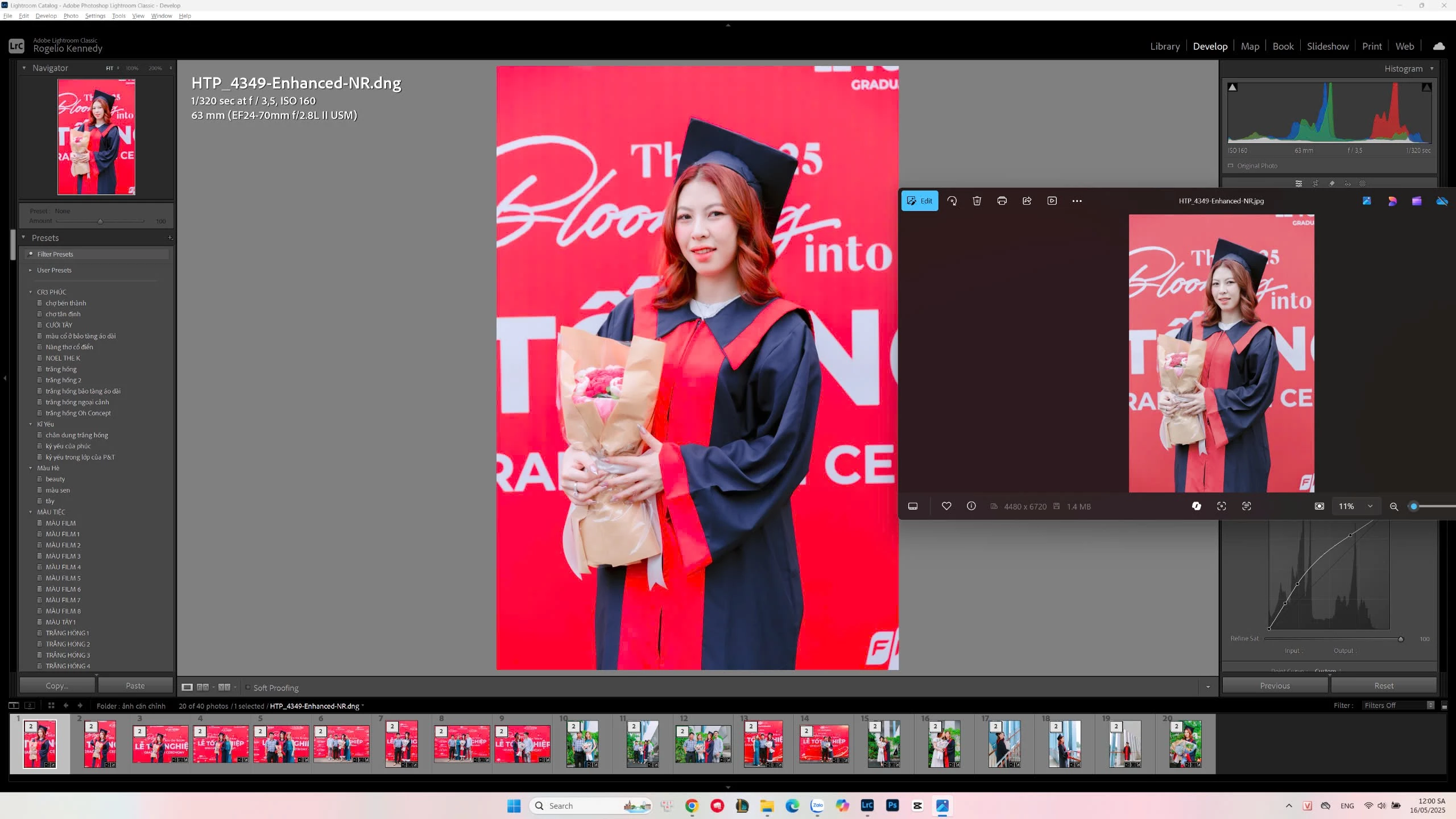The width and height of the screenshot is (1456, 819).
Task: Expand the User Presets group
Action: point(30,270)
